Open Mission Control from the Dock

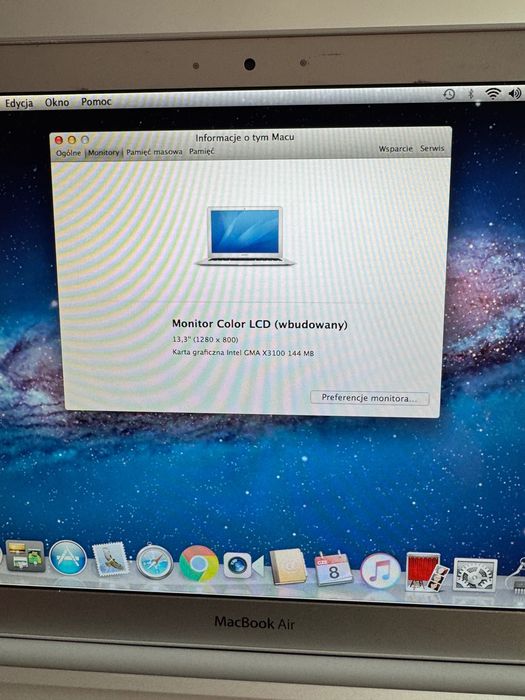point(25,556)
